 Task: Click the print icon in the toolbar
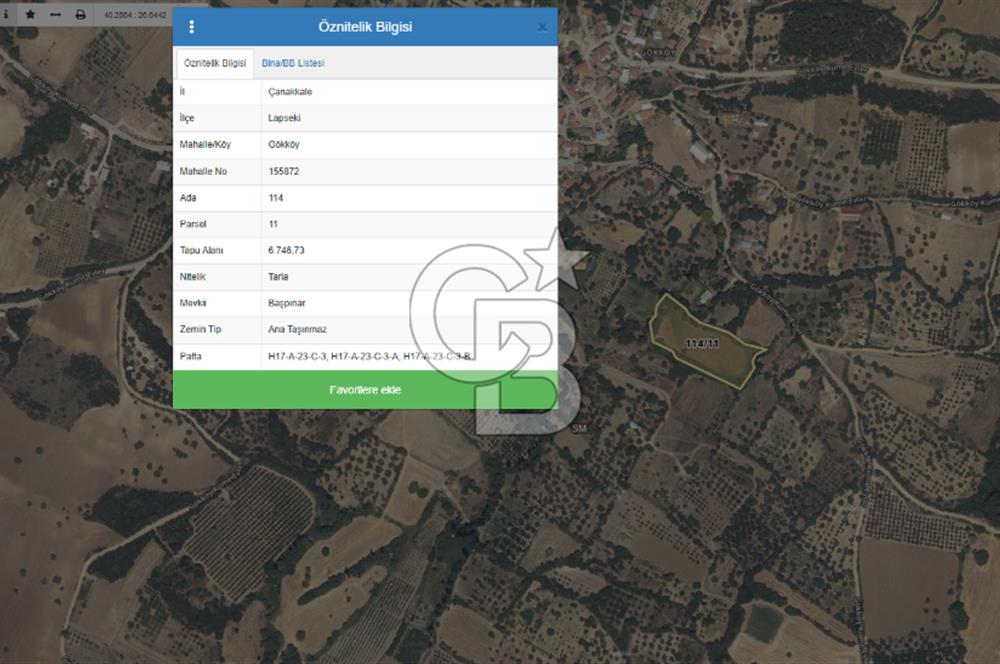(80, 14)
